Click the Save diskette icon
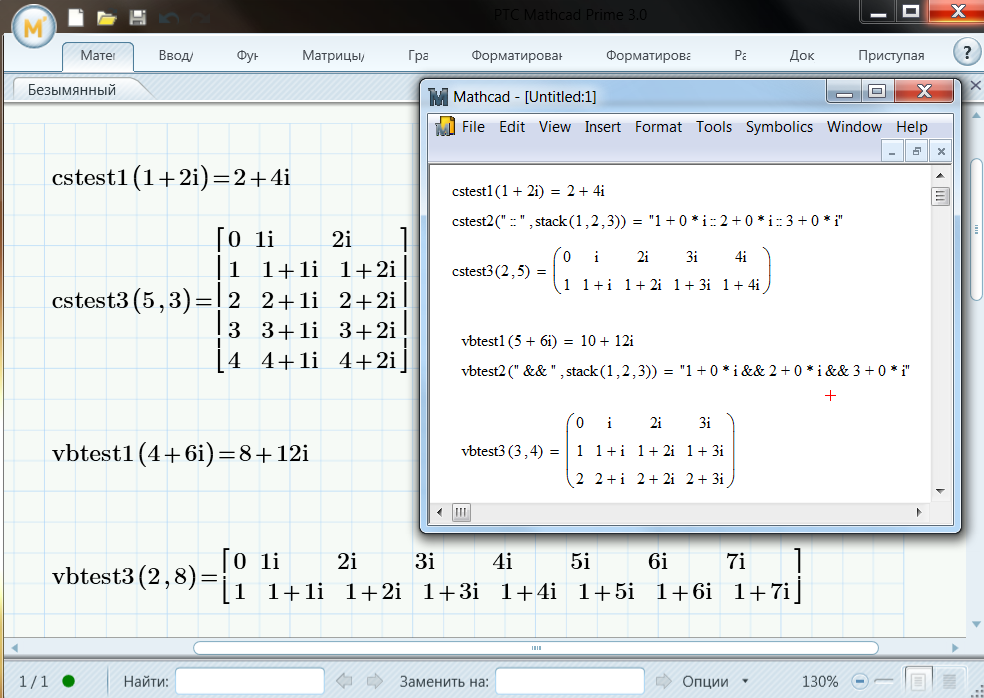 click(138, 17)
